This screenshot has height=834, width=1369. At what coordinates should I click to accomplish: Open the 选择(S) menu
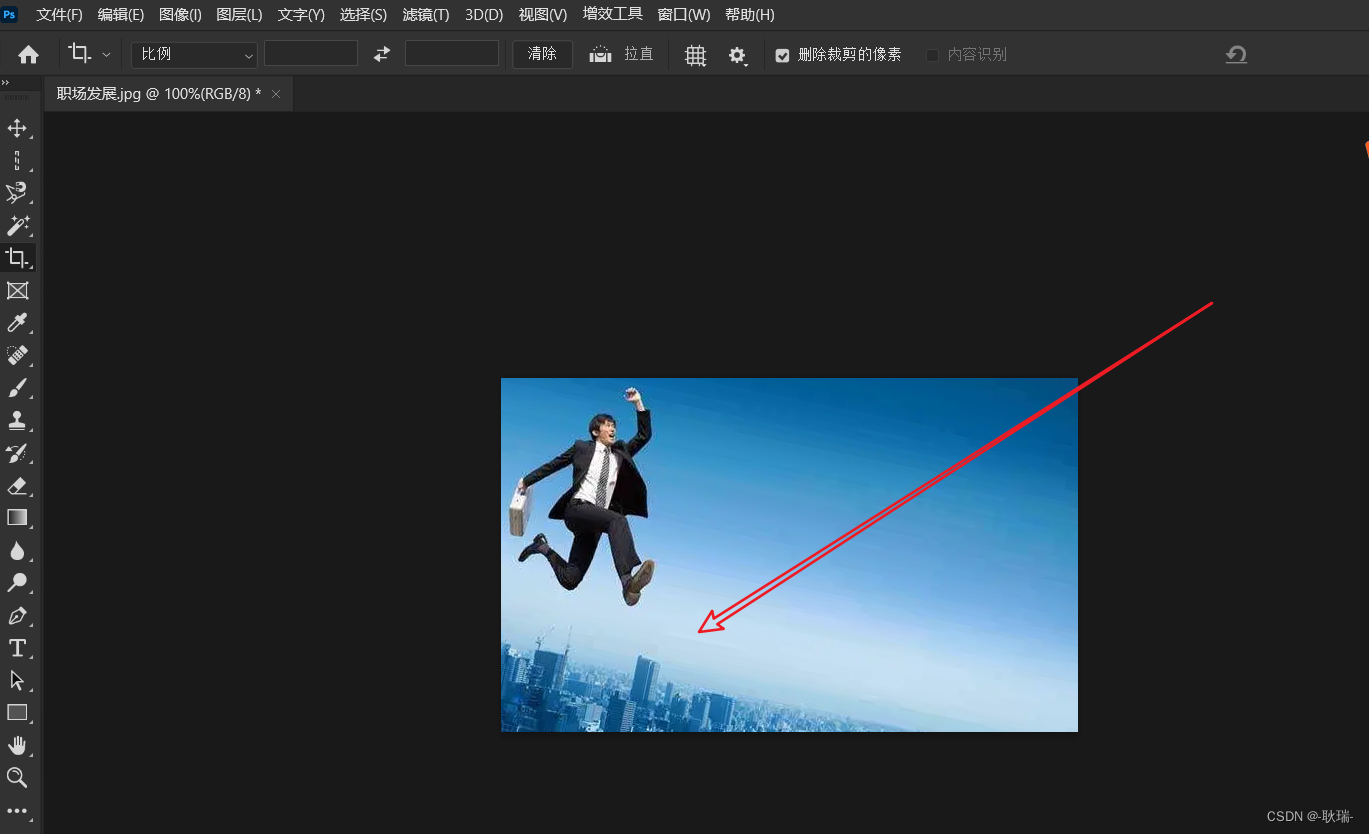click(363, 15)
